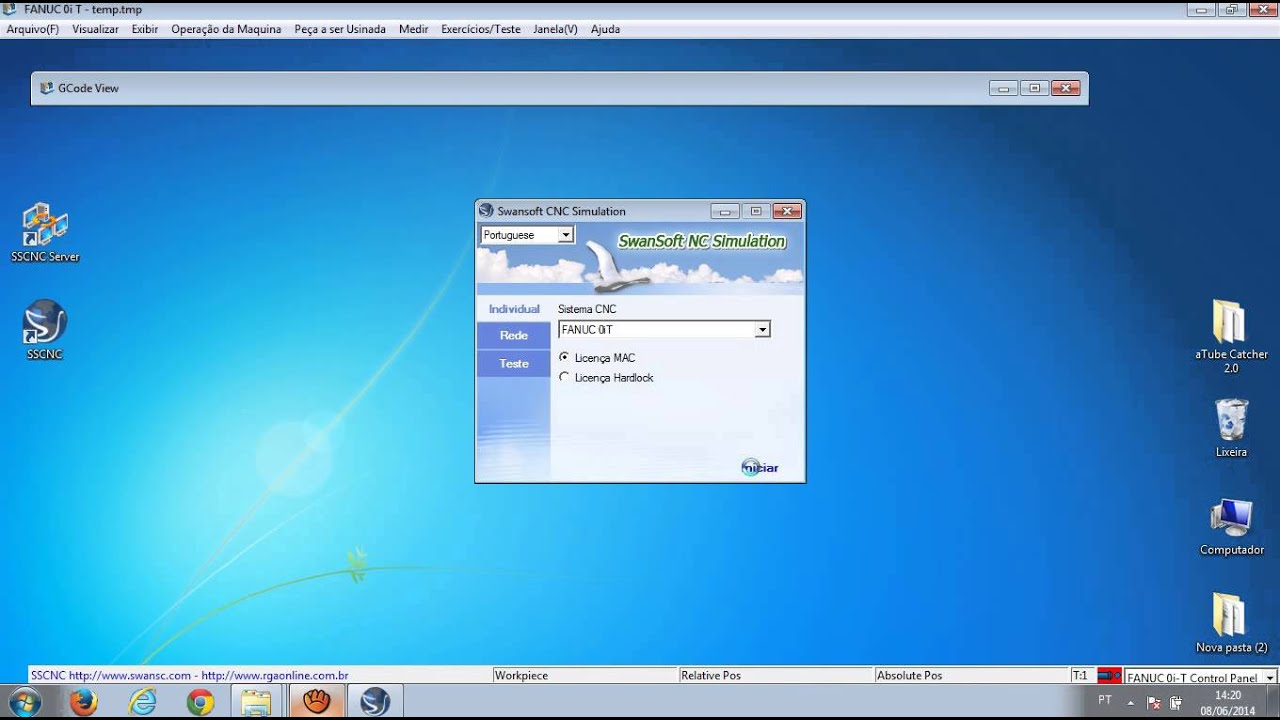Maximize the GCode View window

point(1034,88)
